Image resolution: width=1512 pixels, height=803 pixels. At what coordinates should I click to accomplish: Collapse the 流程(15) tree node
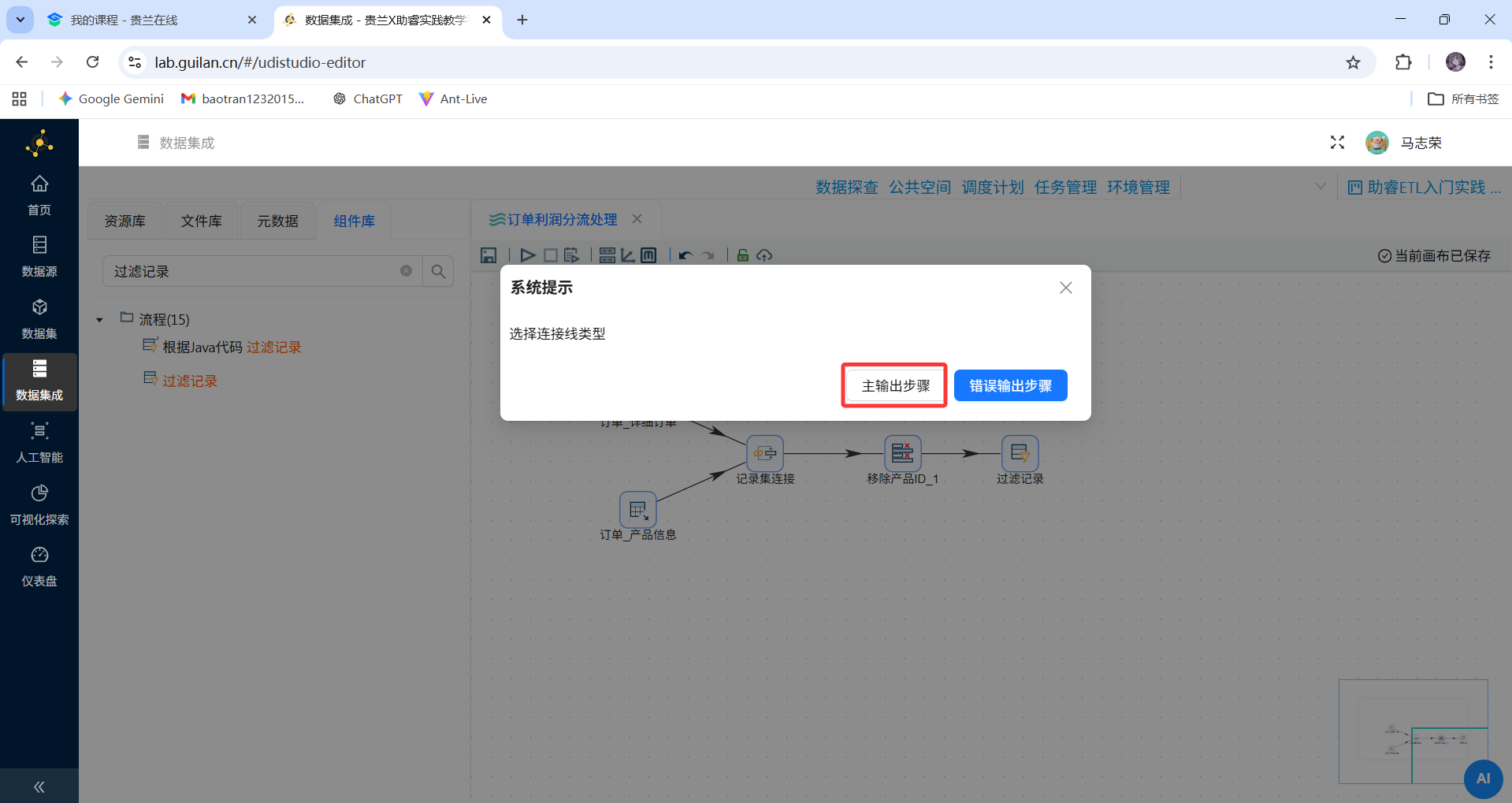tap(99, 319)
